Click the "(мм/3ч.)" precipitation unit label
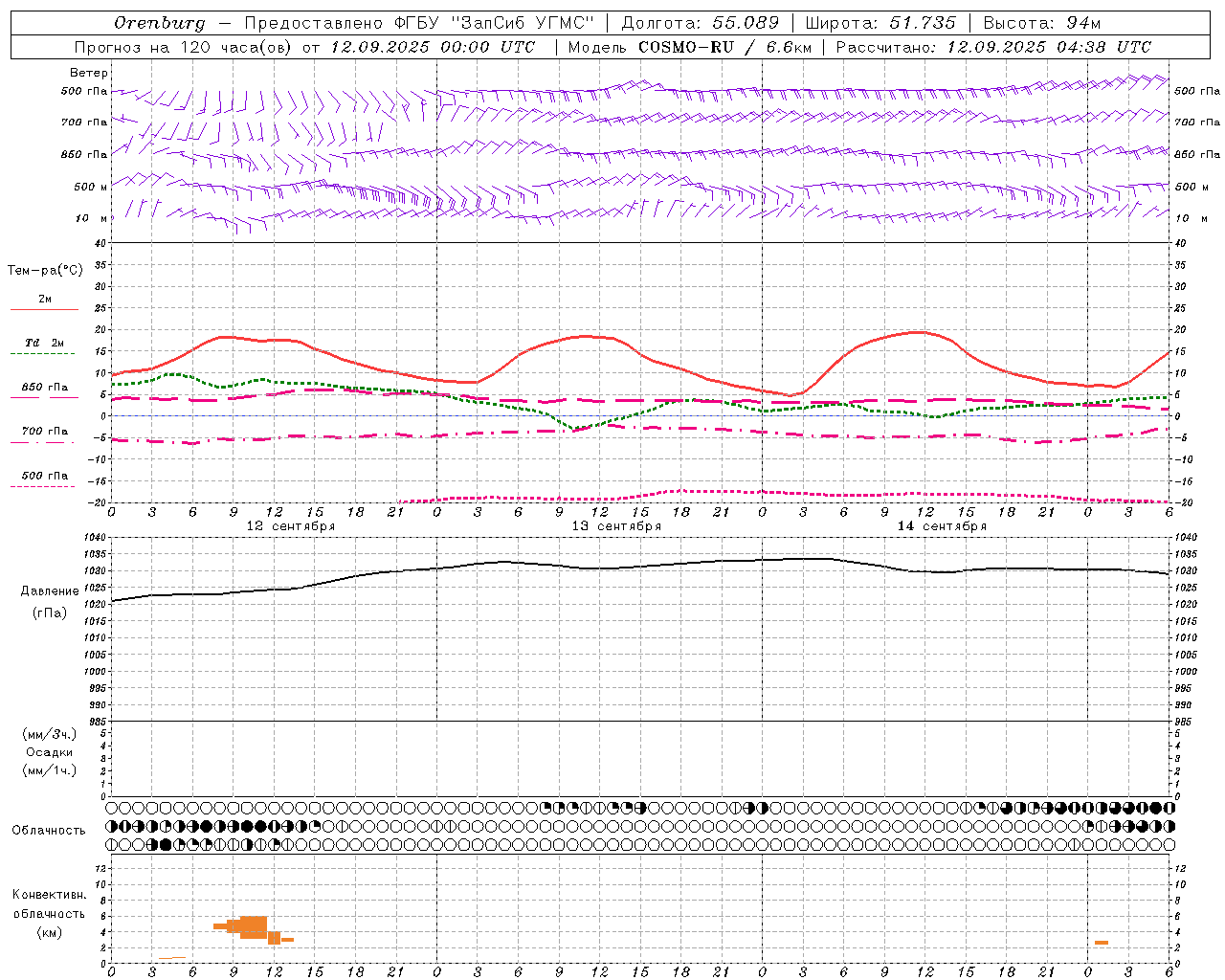This screenshot has width=1225, height=980. (50, 734)
